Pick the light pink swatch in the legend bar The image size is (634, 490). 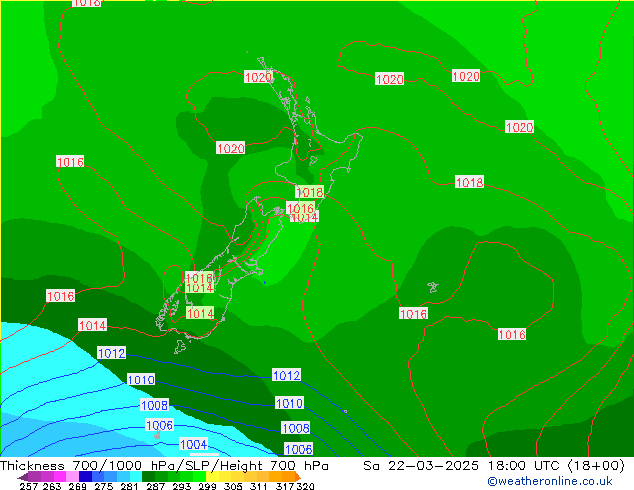pos(72,476)
